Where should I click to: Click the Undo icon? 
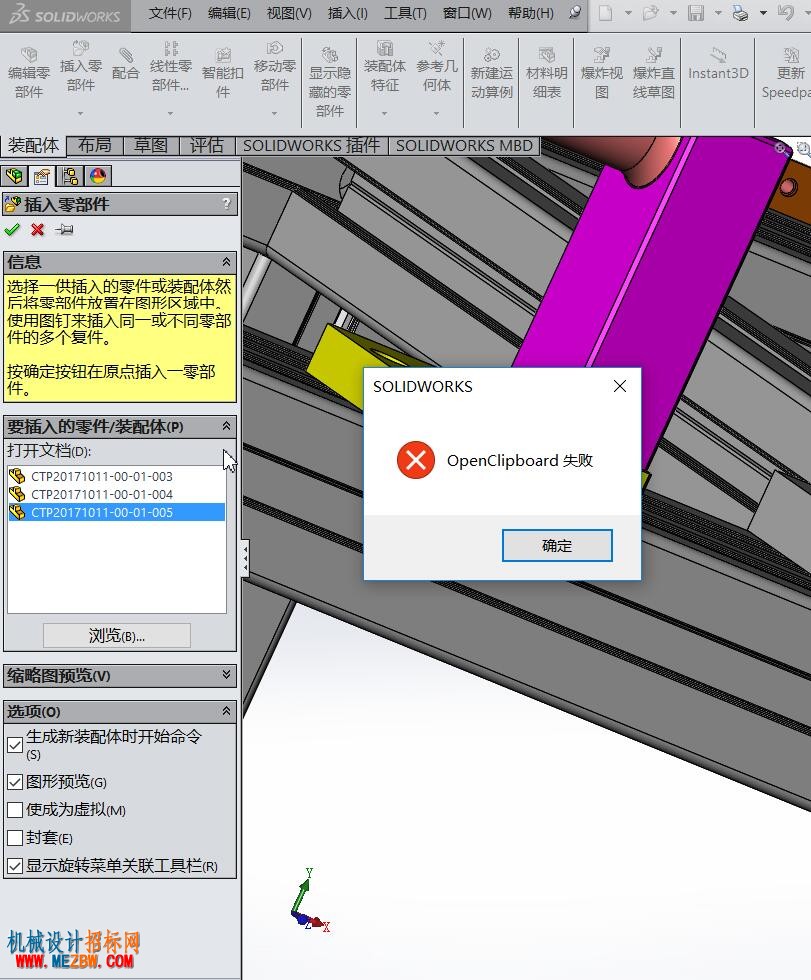click(x=786, y=12)
